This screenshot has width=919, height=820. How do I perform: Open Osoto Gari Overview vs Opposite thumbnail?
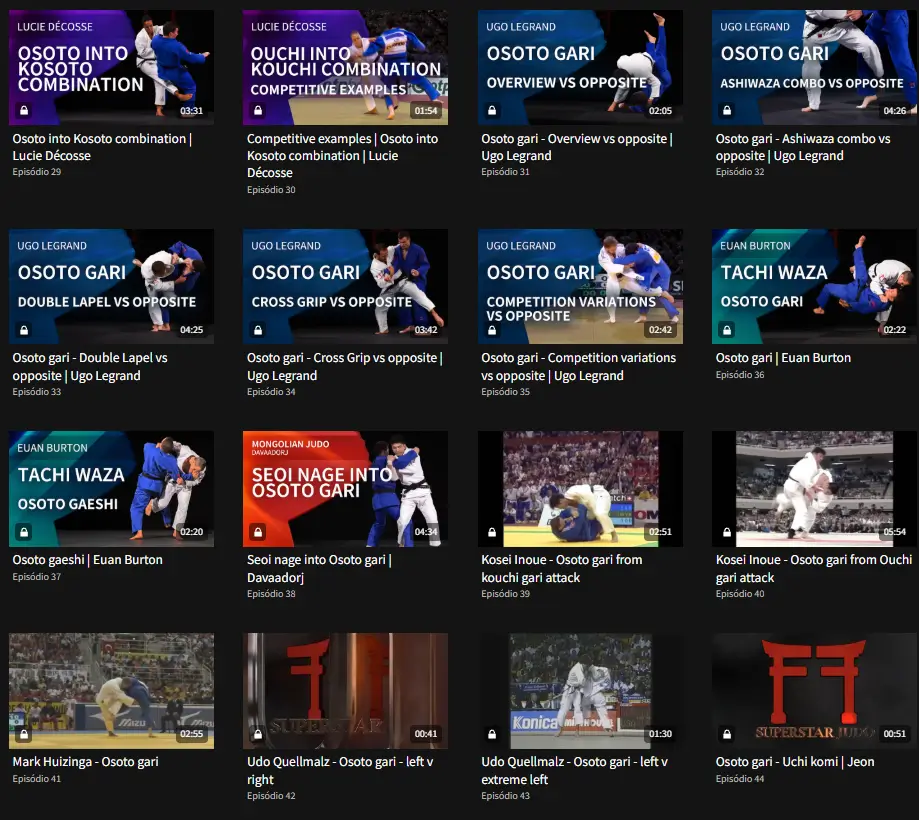tap(580, 67)
